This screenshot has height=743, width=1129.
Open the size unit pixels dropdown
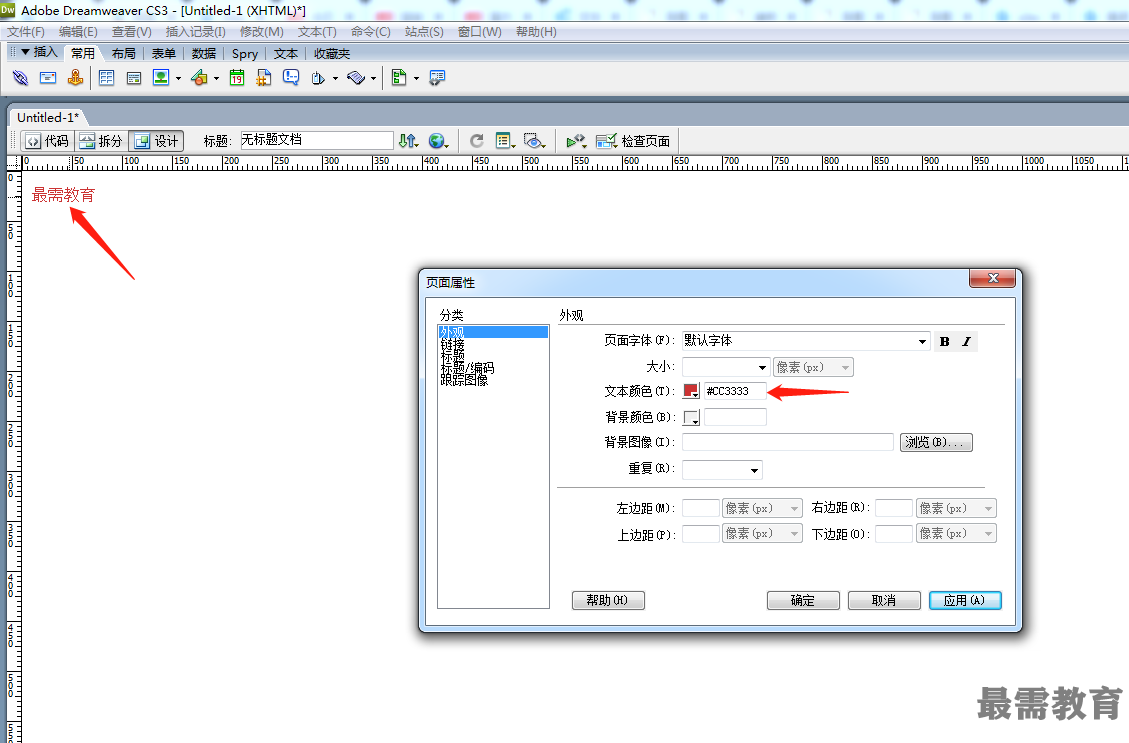click(813, 367)
